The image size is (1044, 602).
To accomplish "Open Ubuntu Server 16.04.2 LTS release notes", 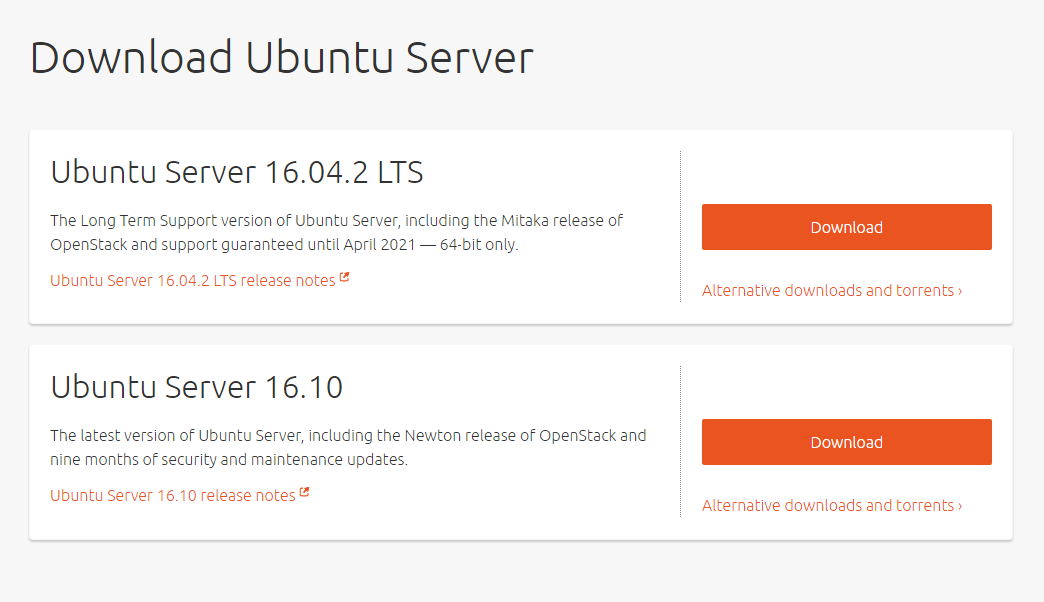I will click(193, 281).
